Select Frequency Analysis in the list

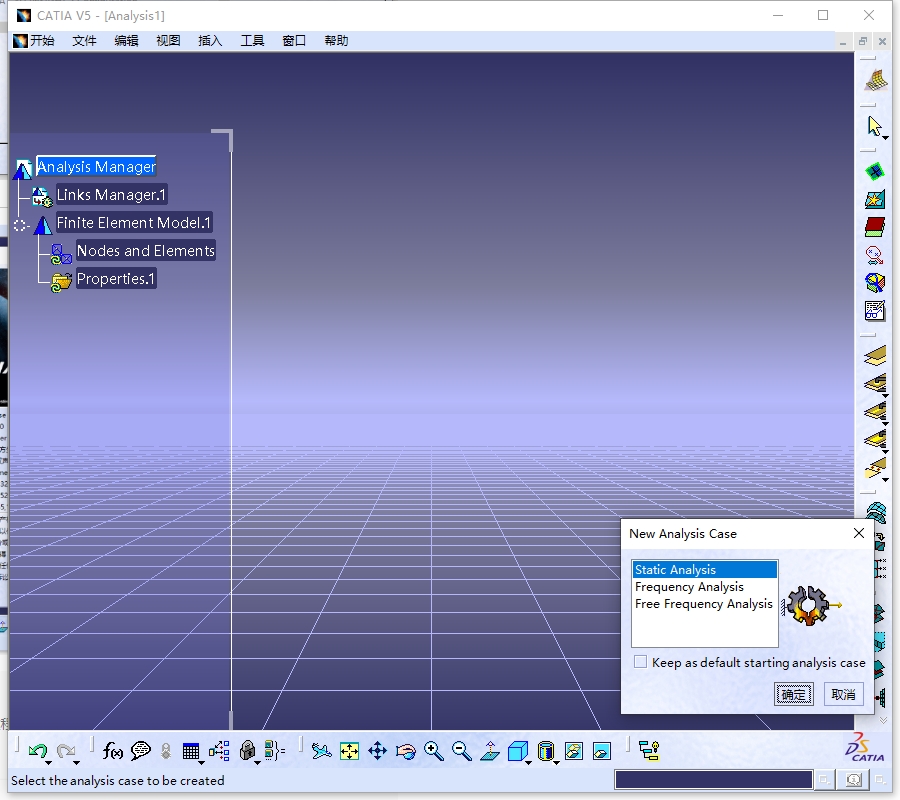coord(705,587)
